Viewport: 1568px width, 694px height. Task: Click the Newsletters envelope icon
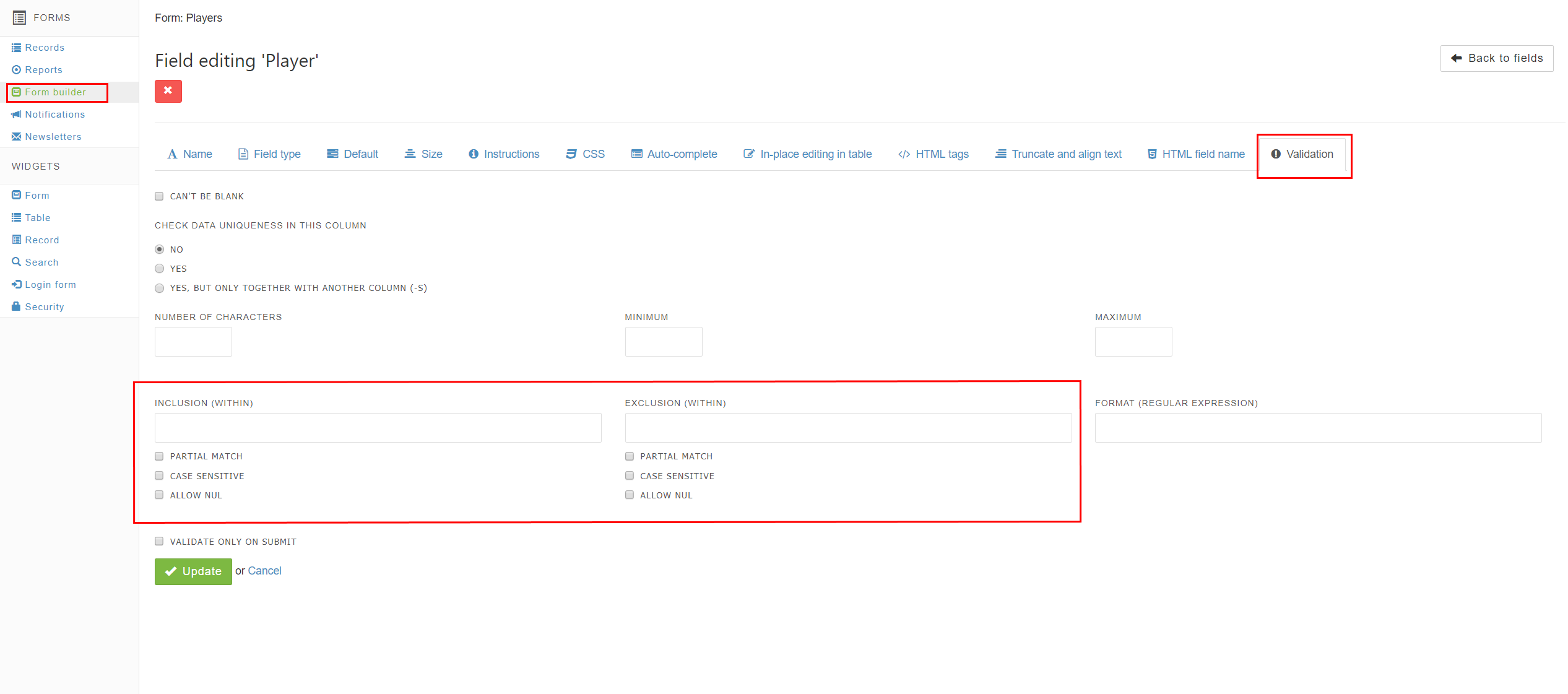[x=17, y=137]
